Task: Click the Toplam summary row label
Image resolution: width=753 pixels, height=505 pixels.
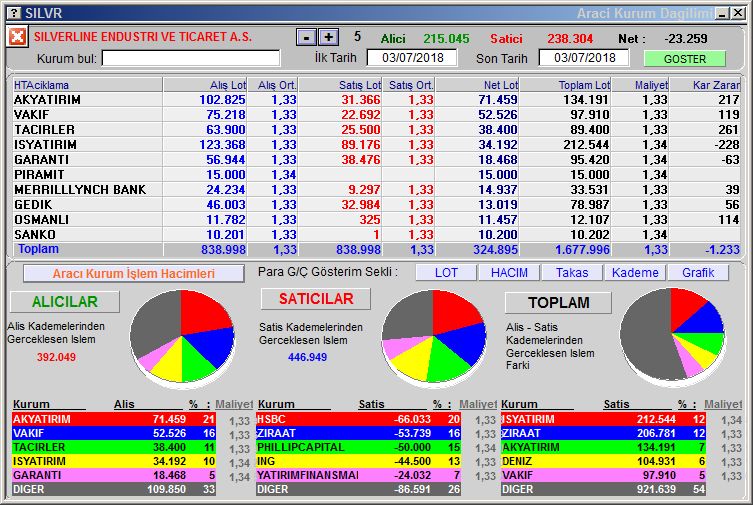Action: pyautogui.click(x=38, y=249)
